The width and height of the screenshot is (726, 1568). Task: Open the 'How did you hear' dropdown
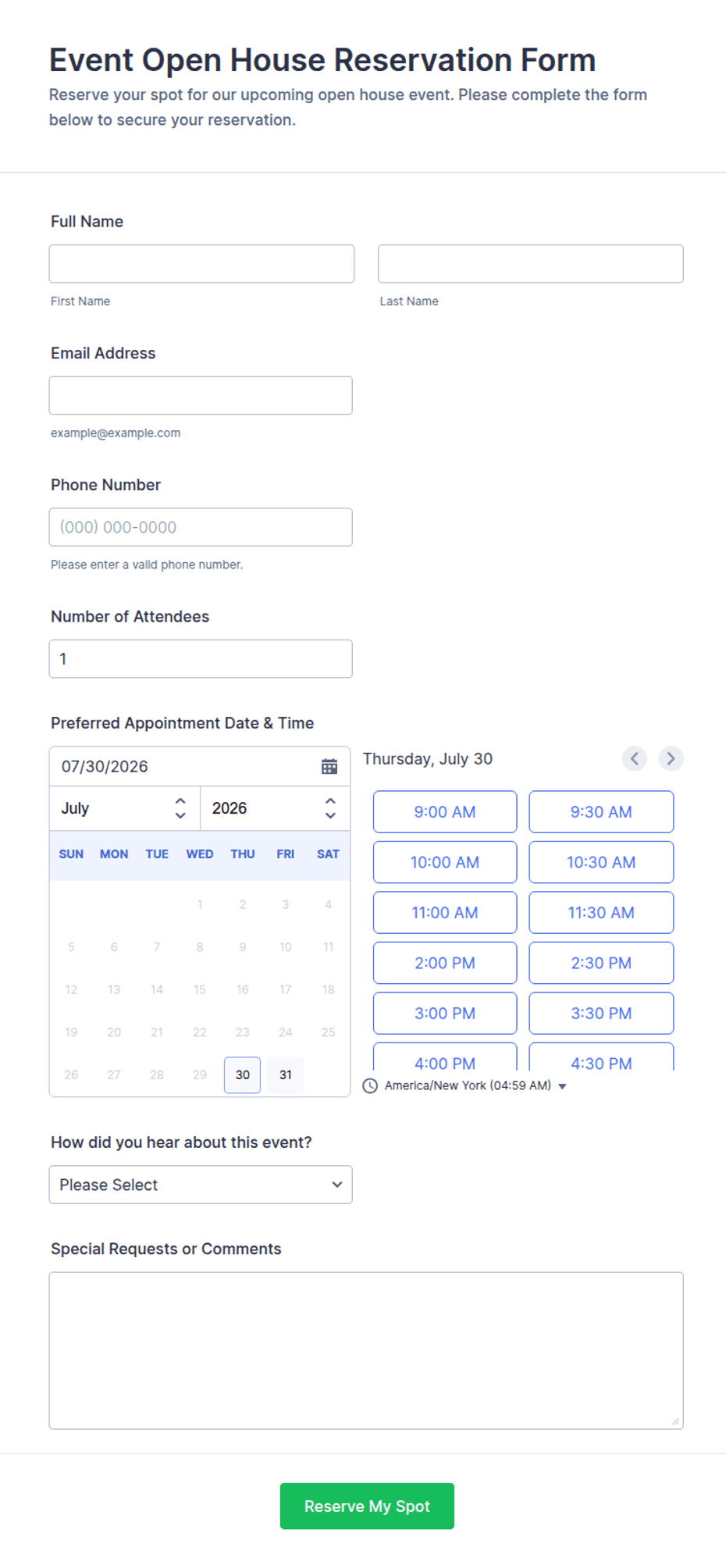[201, 1185]
